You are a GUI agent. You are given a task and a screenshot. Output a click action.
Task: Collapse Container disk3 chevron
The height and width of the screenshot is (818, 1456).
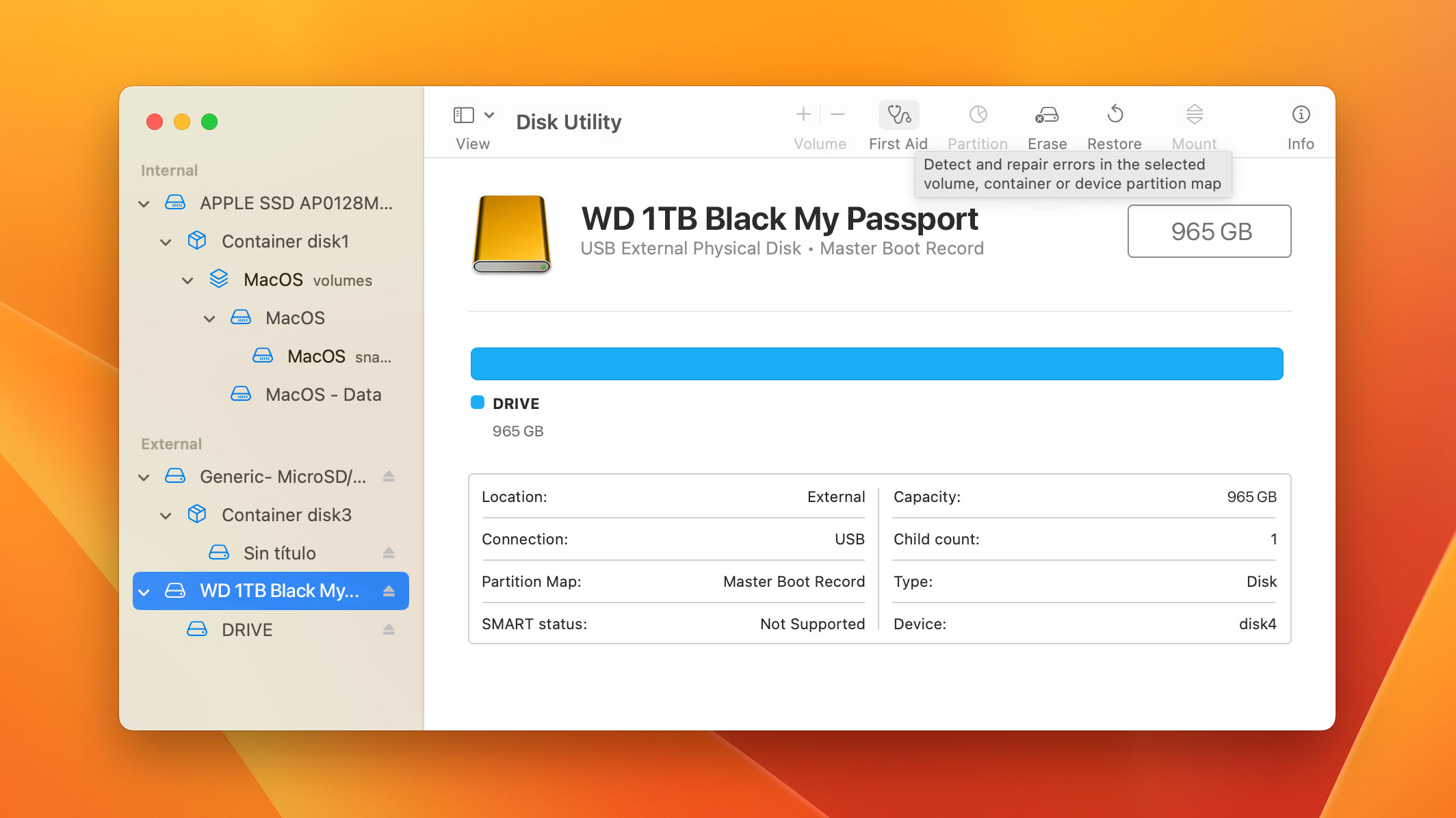[x=166, y=516]
